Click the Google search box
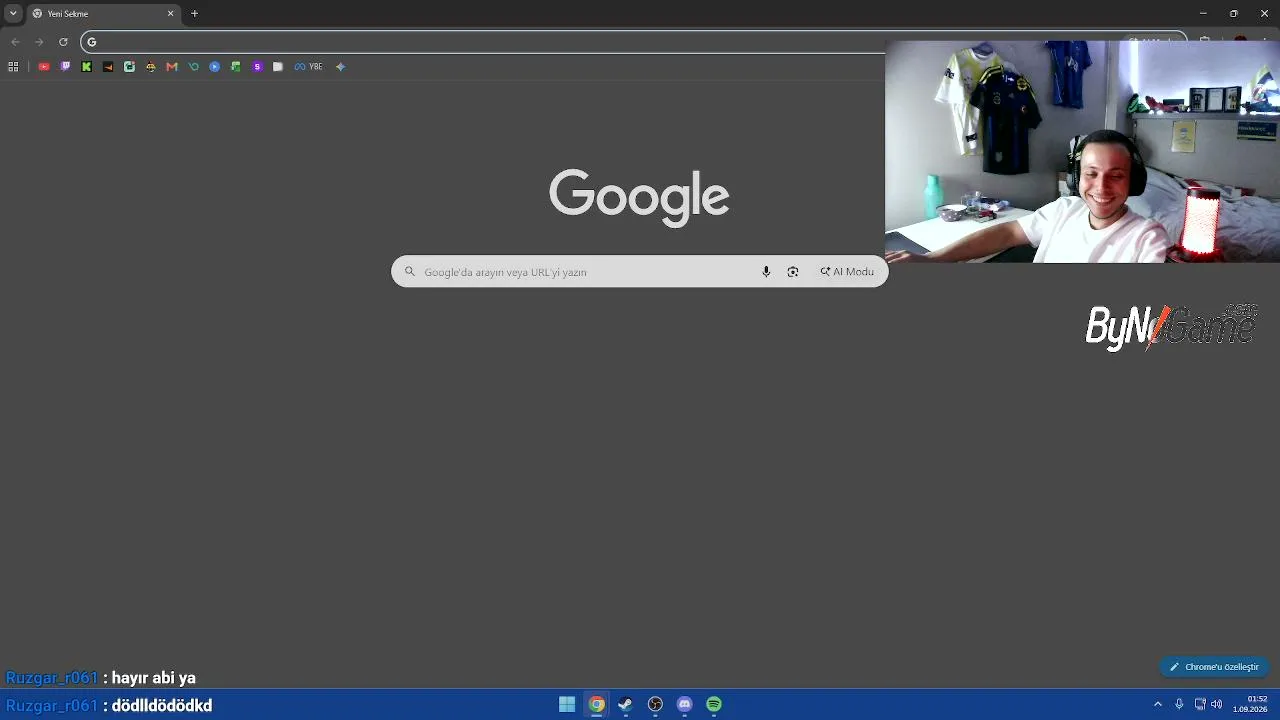The image size is (1280, 720). point(640,272)
